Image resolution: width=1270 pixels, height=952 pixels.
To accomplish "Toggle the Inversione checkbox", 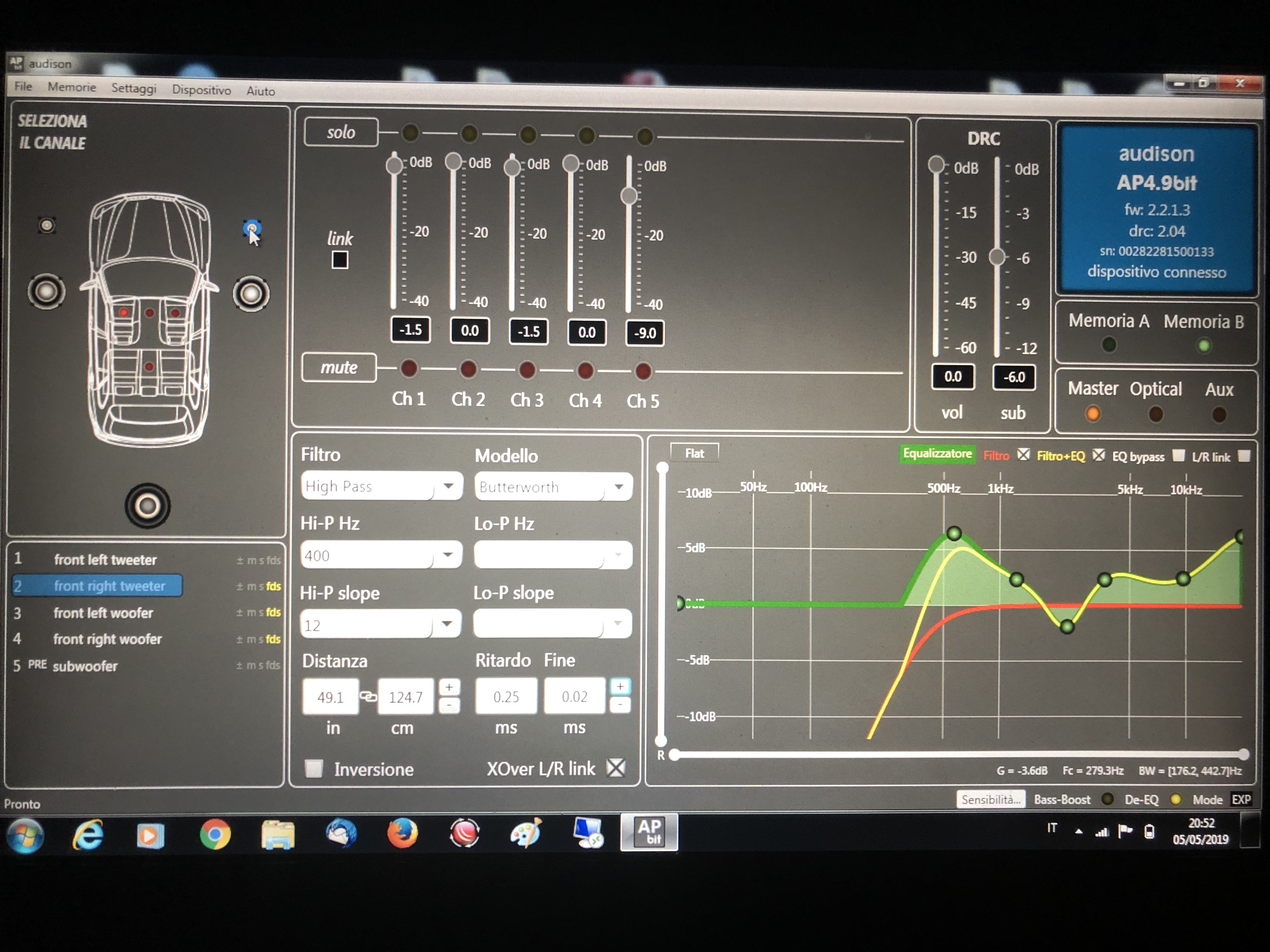I will pyautogui.click(x=314, y=768).
